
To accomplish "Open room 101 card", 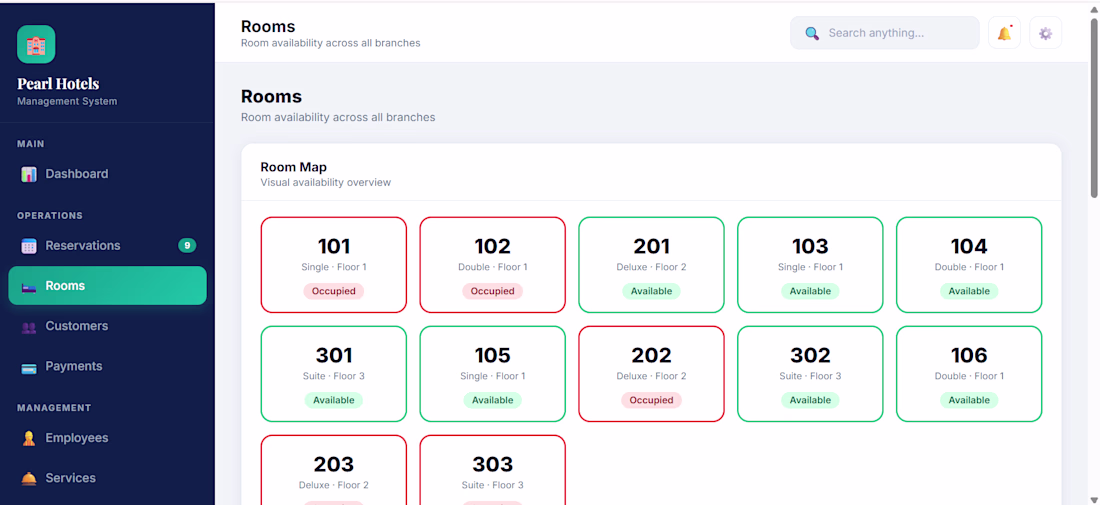I will pyautogui.click(x=334, y=264).
